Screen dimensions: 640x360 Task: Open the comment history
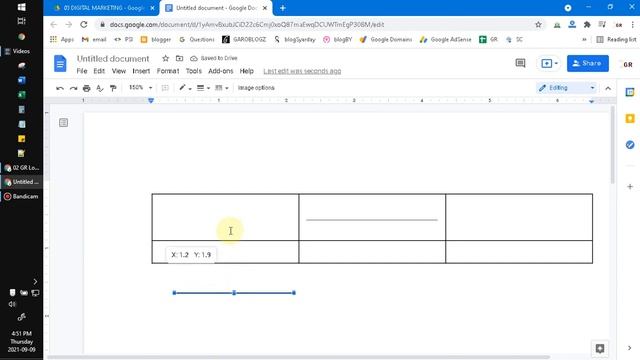[520, 63]
